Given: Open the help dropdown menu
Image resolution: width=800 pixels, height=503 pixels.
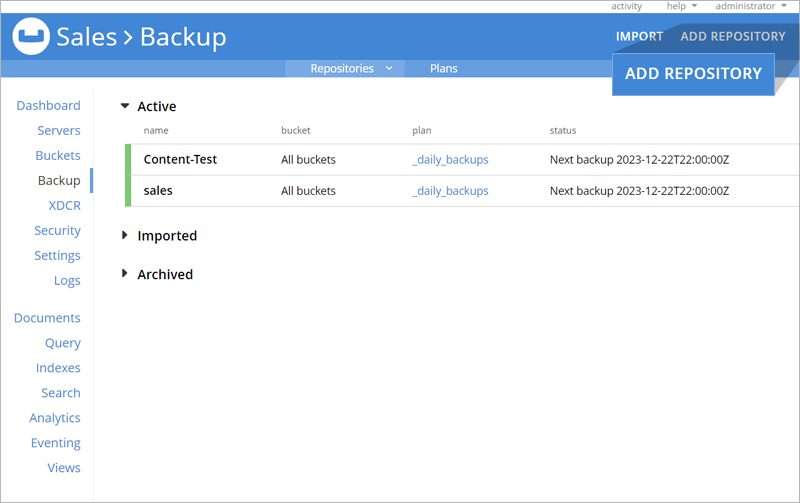Looking at the screenshot, I should tap(682, 6).
